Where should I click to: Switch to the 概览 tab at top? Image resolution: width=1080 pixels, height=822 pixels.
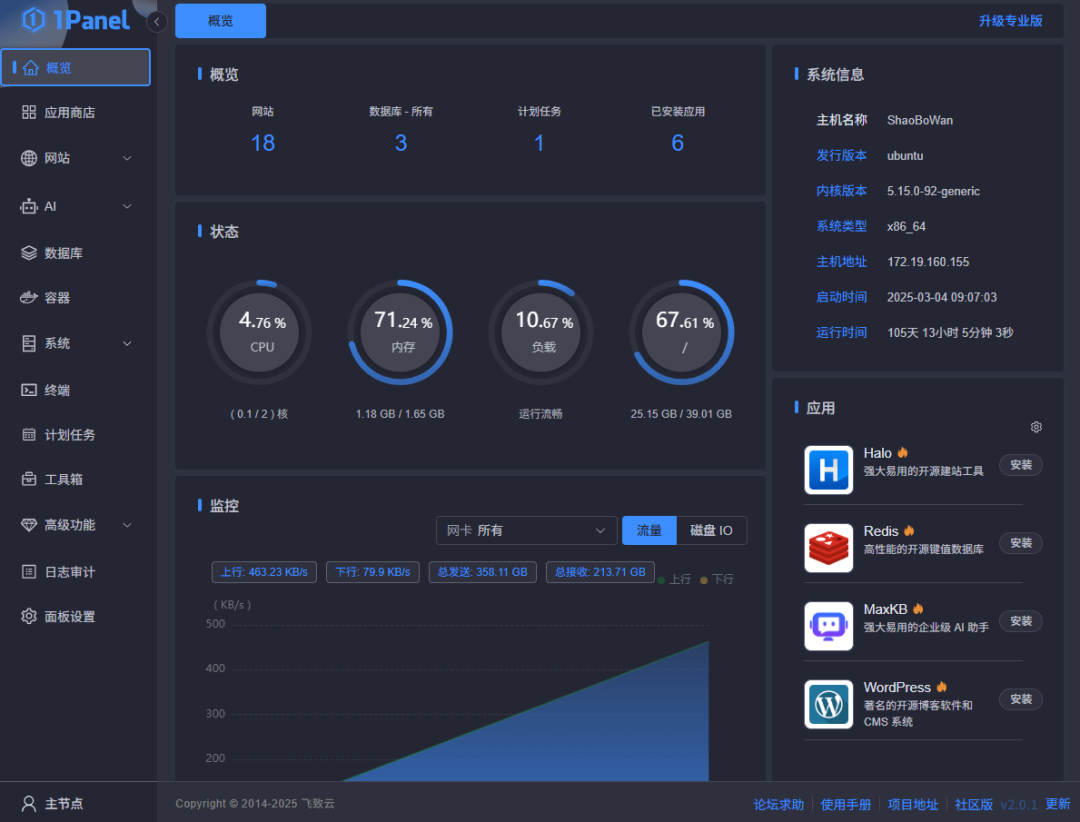pos(220,20)
